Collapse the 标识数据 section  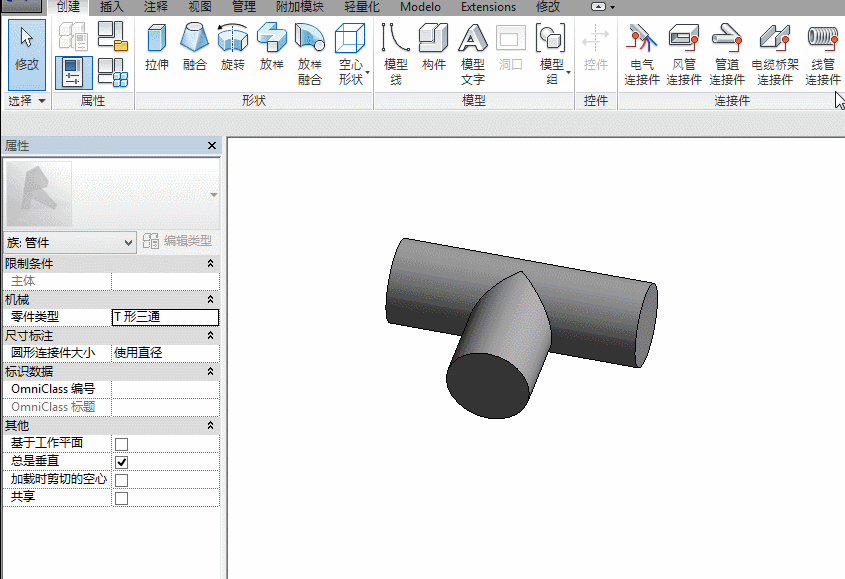click(210, 371)
